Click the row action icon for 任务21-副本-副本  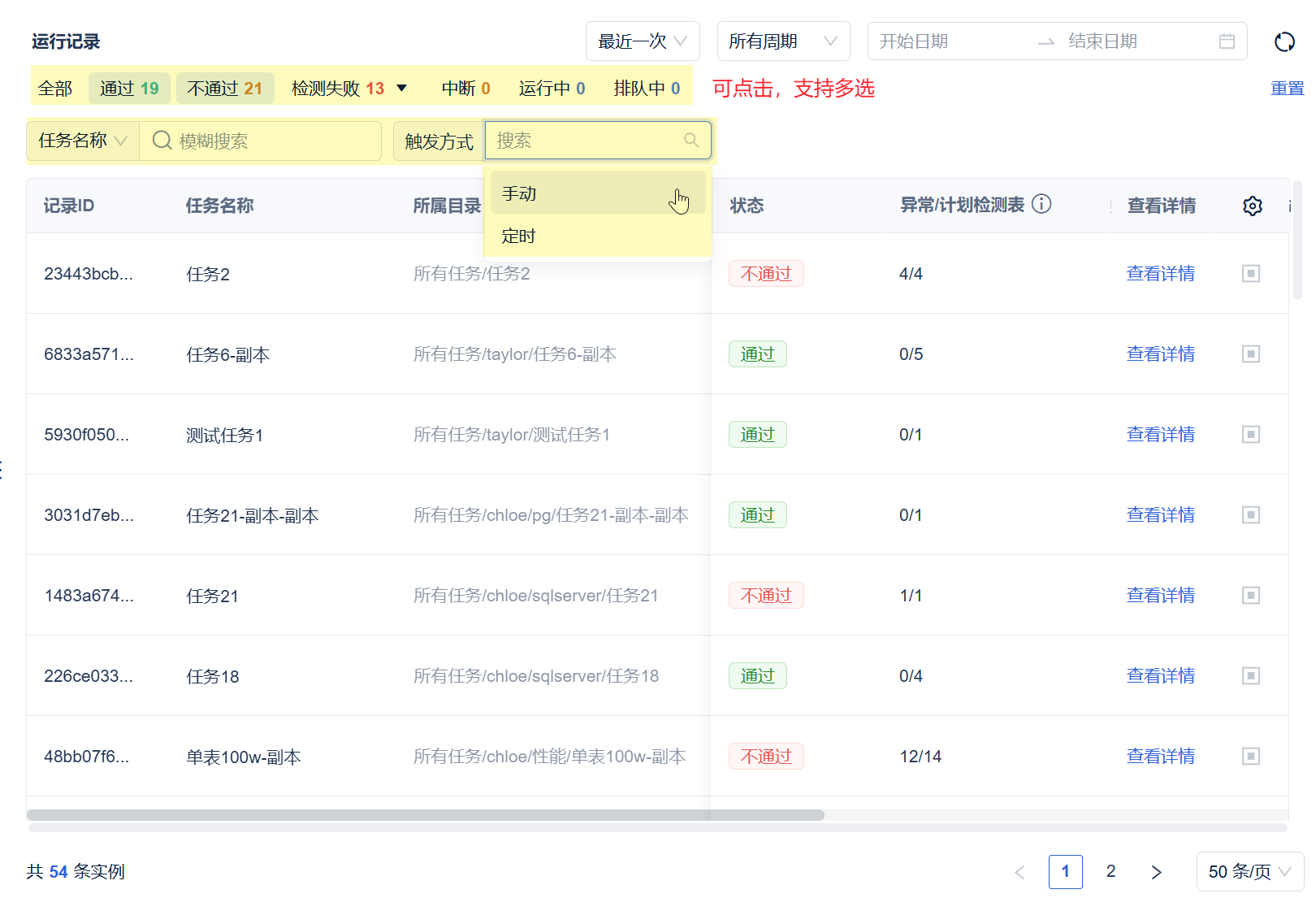tap(1251, 515)
